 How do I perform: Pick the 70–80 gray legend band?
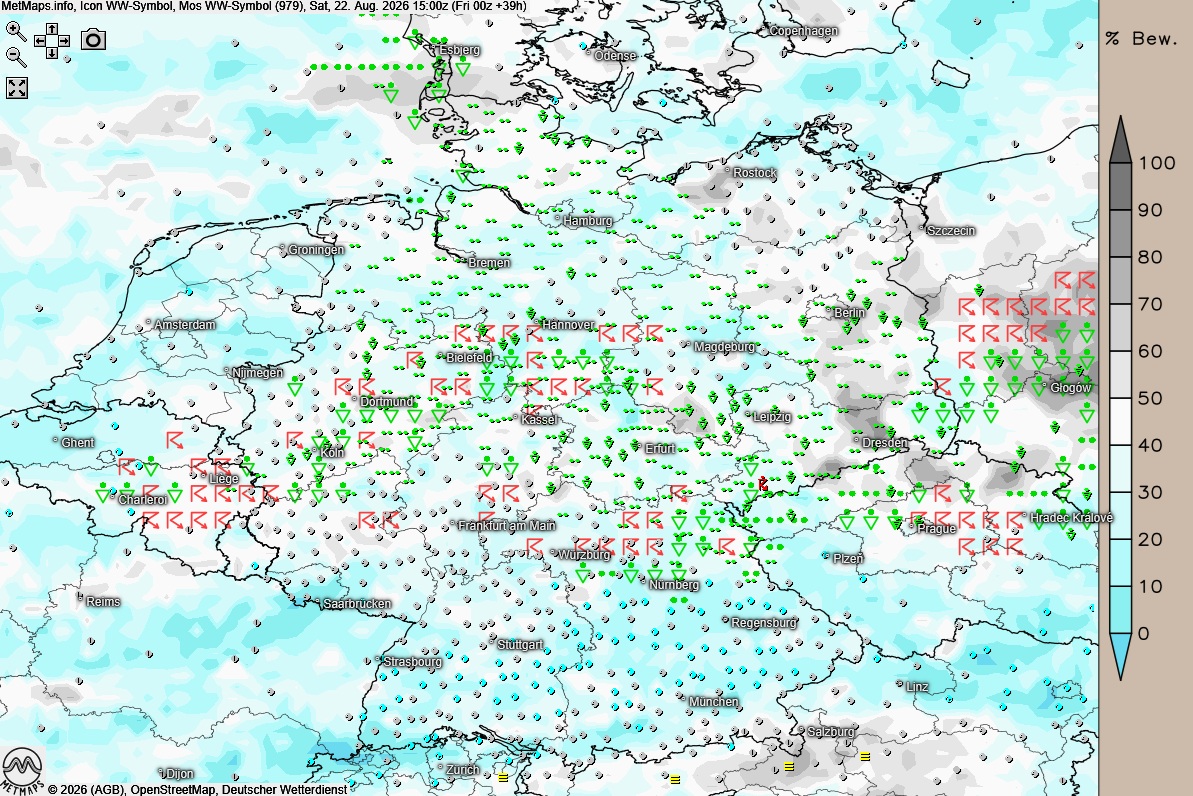[1121, 280]
